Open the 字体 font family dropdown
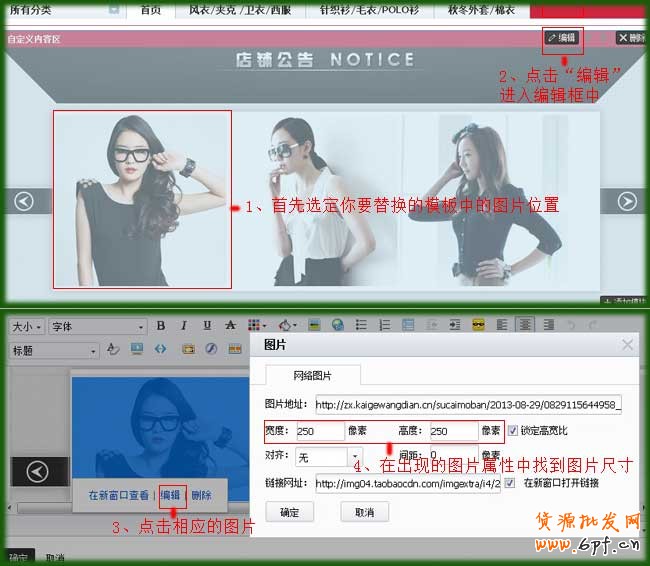650x566 pixels. (98, 327)
